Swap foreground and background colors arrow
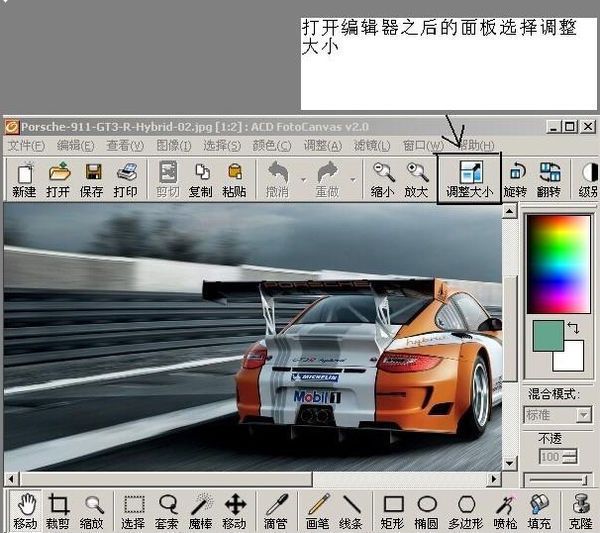Screen dimensions: 600x533 point(574,328)
